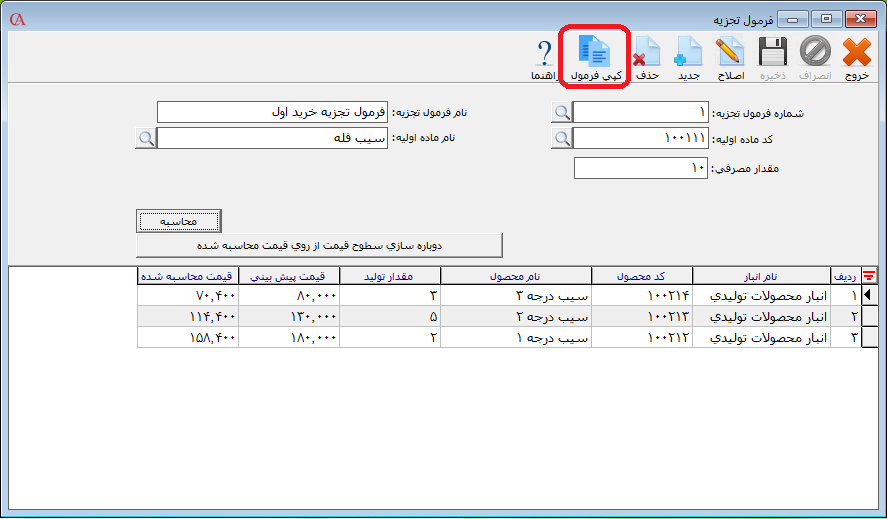Viewport: 887px width, 519px height.
Task: Click search magnifier beside formula number field
Action: 562,112
